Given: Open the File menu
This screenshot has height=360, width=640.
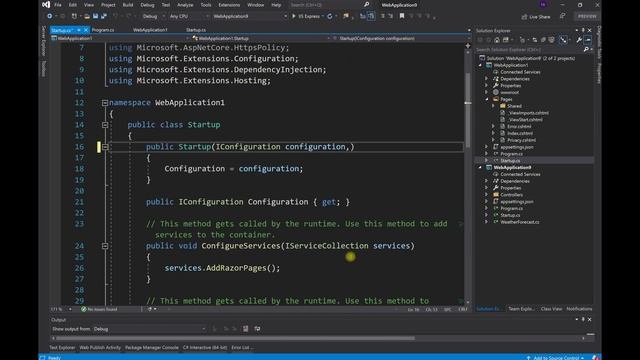Looking at the screenshot, I should coord(58,5).
